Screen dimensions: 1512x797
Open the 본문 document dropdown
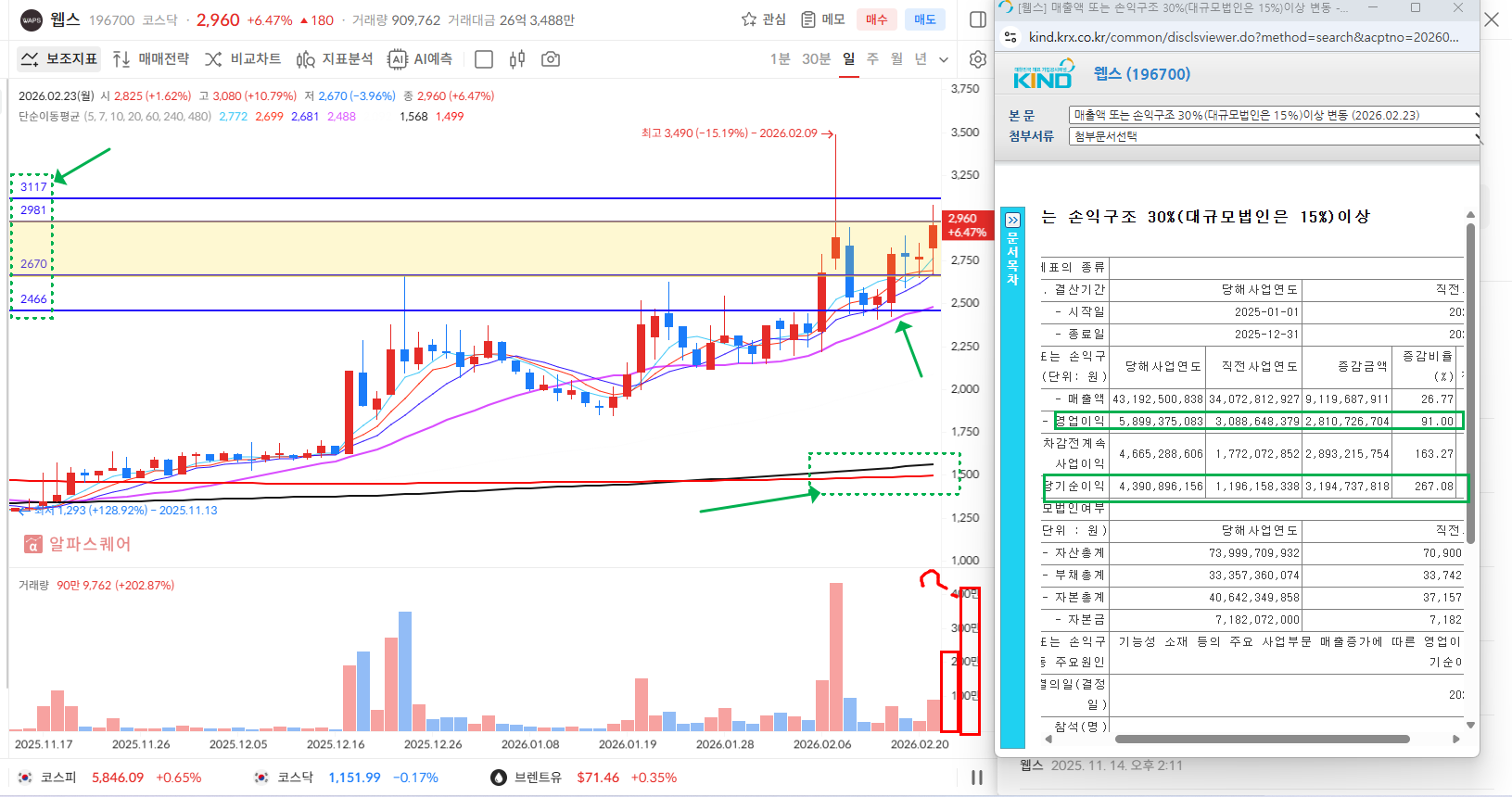1274,115
